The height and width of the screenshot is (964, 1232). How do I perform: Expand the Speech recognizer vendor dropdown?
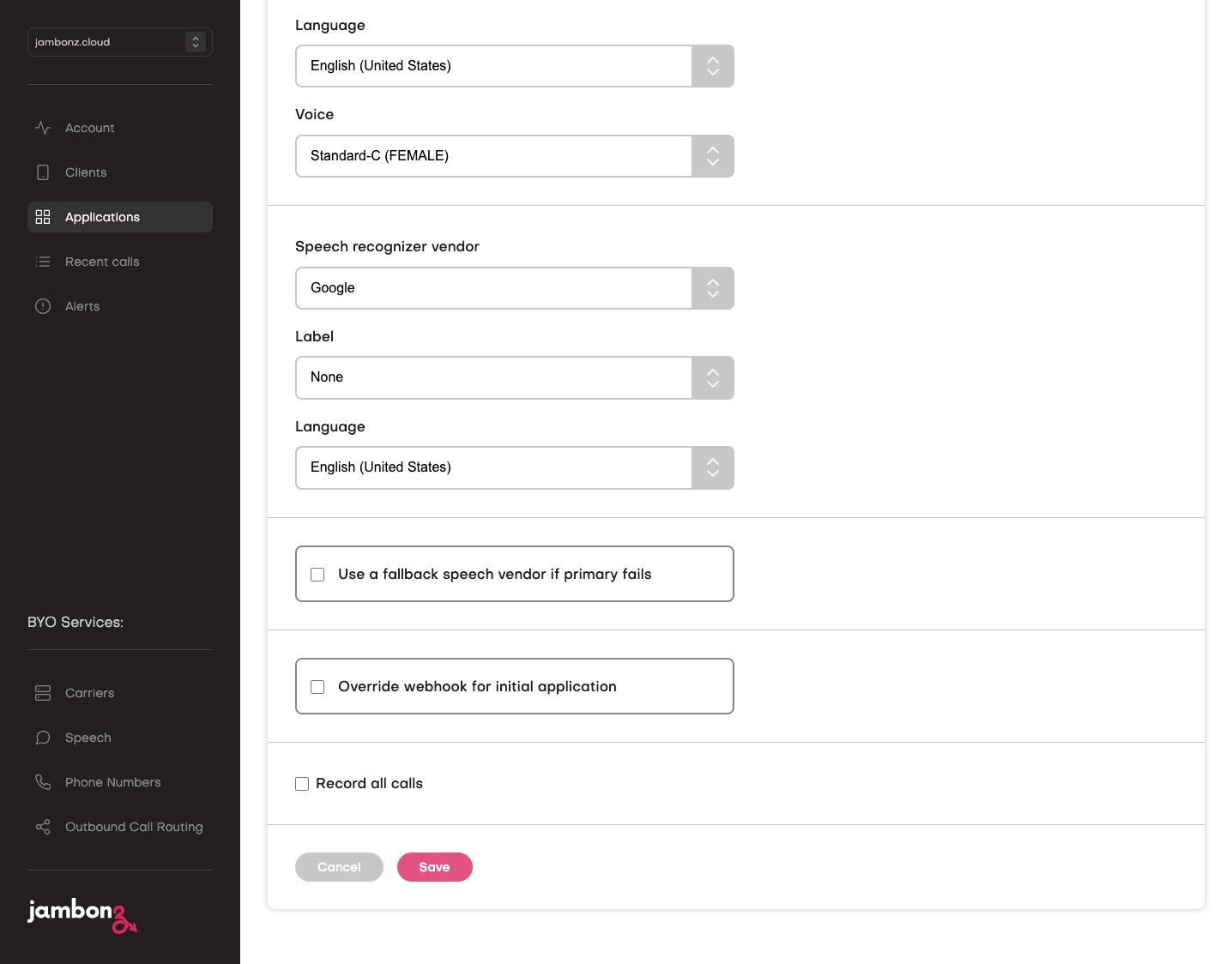click(514, 288)
